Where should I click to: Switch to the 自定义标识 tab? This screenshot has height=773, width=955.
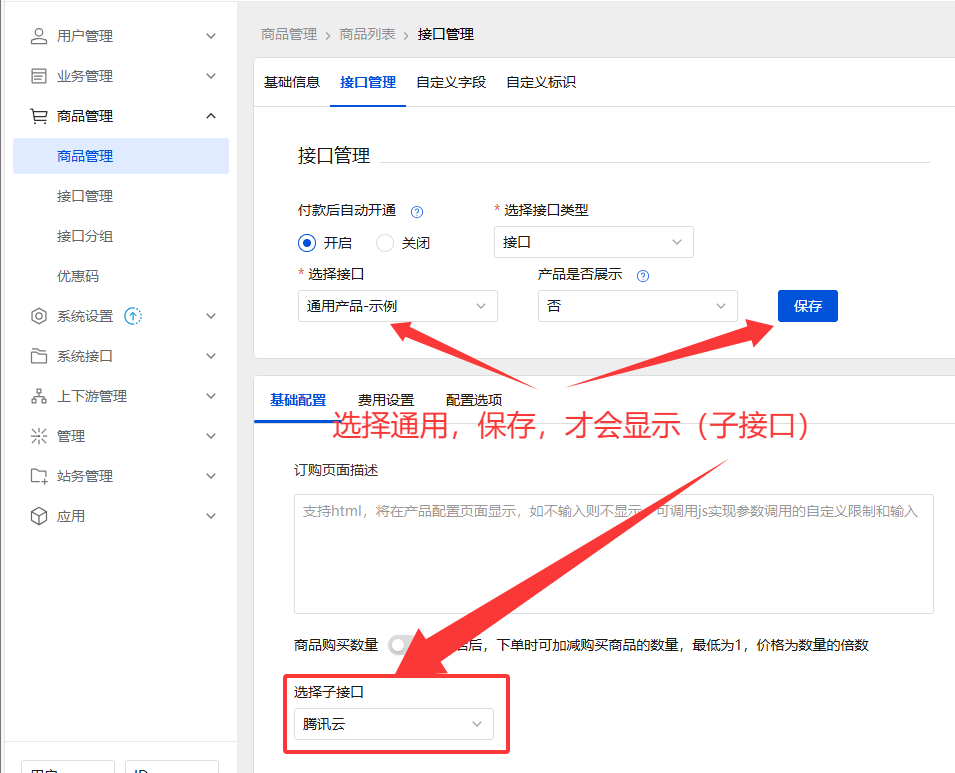click(x=541, y=82)
